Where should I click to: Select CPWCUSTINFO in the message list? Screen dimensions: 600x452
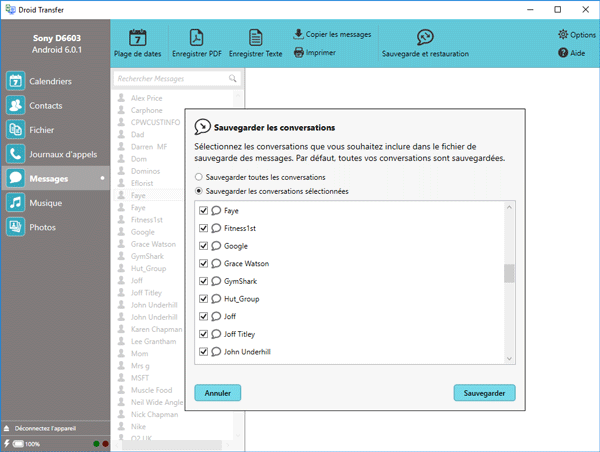(x=155, y=122)
